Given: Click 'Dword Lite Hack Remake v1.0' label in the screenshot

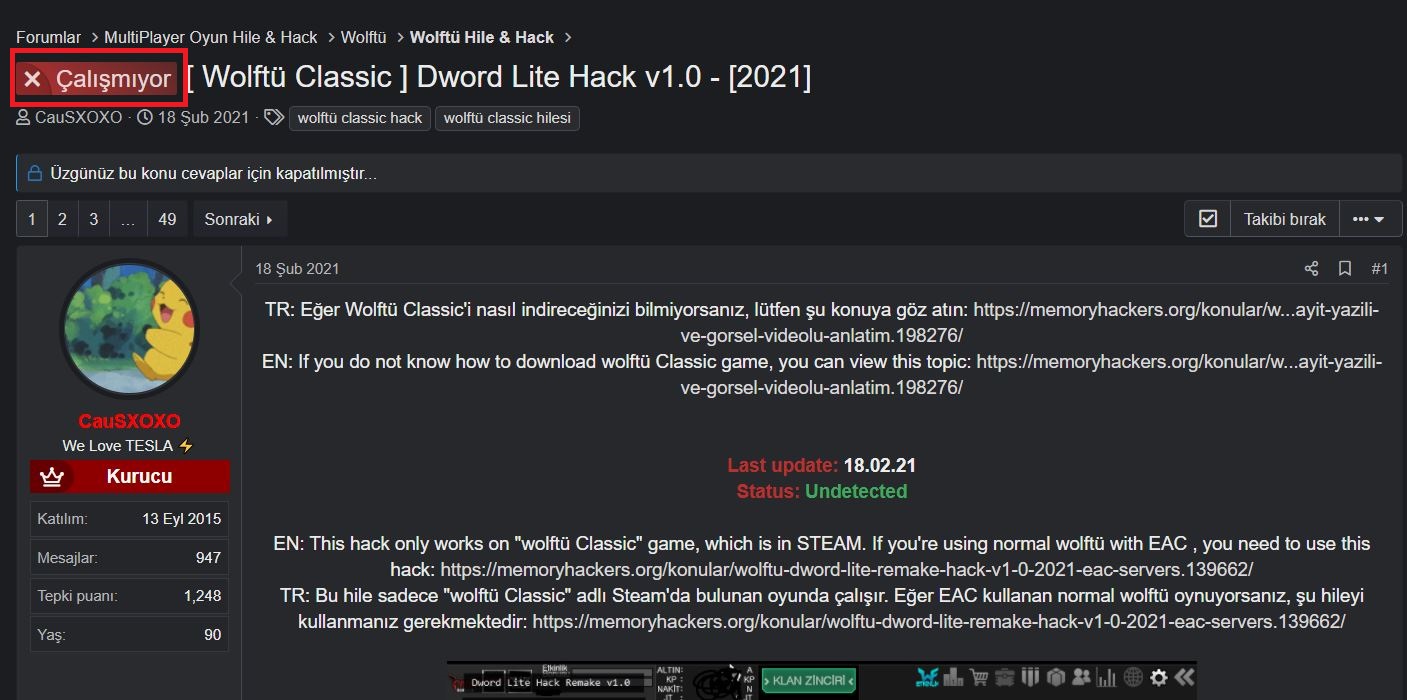Looking at the screenshot, I should click(x=551, y=682).
